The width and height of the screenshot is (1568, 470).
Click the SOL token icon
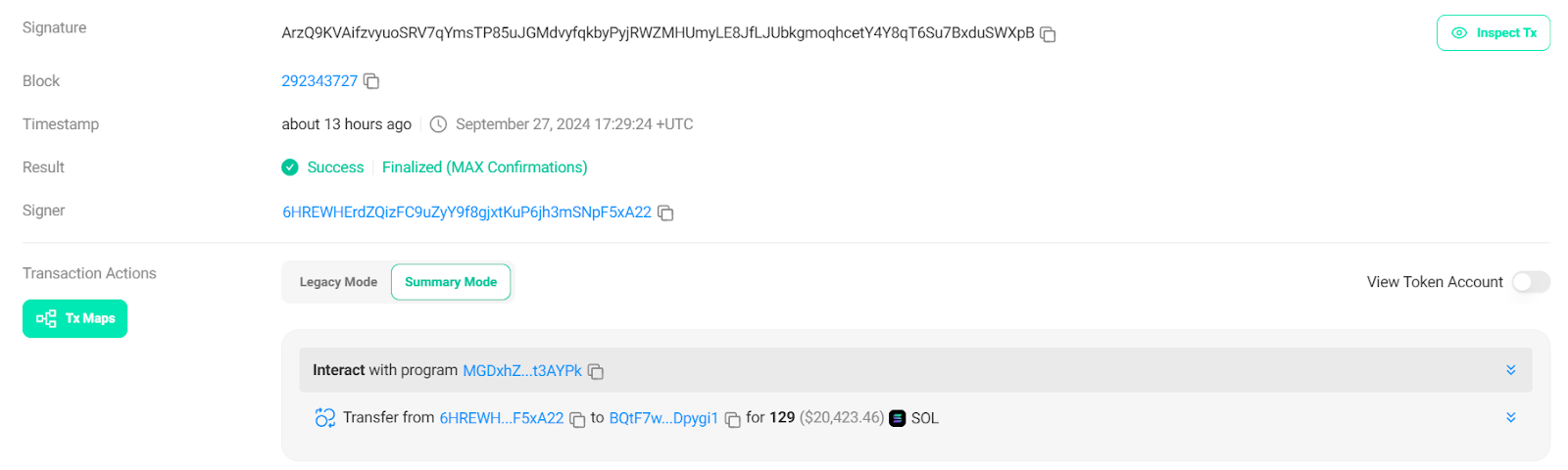(897, 418)
